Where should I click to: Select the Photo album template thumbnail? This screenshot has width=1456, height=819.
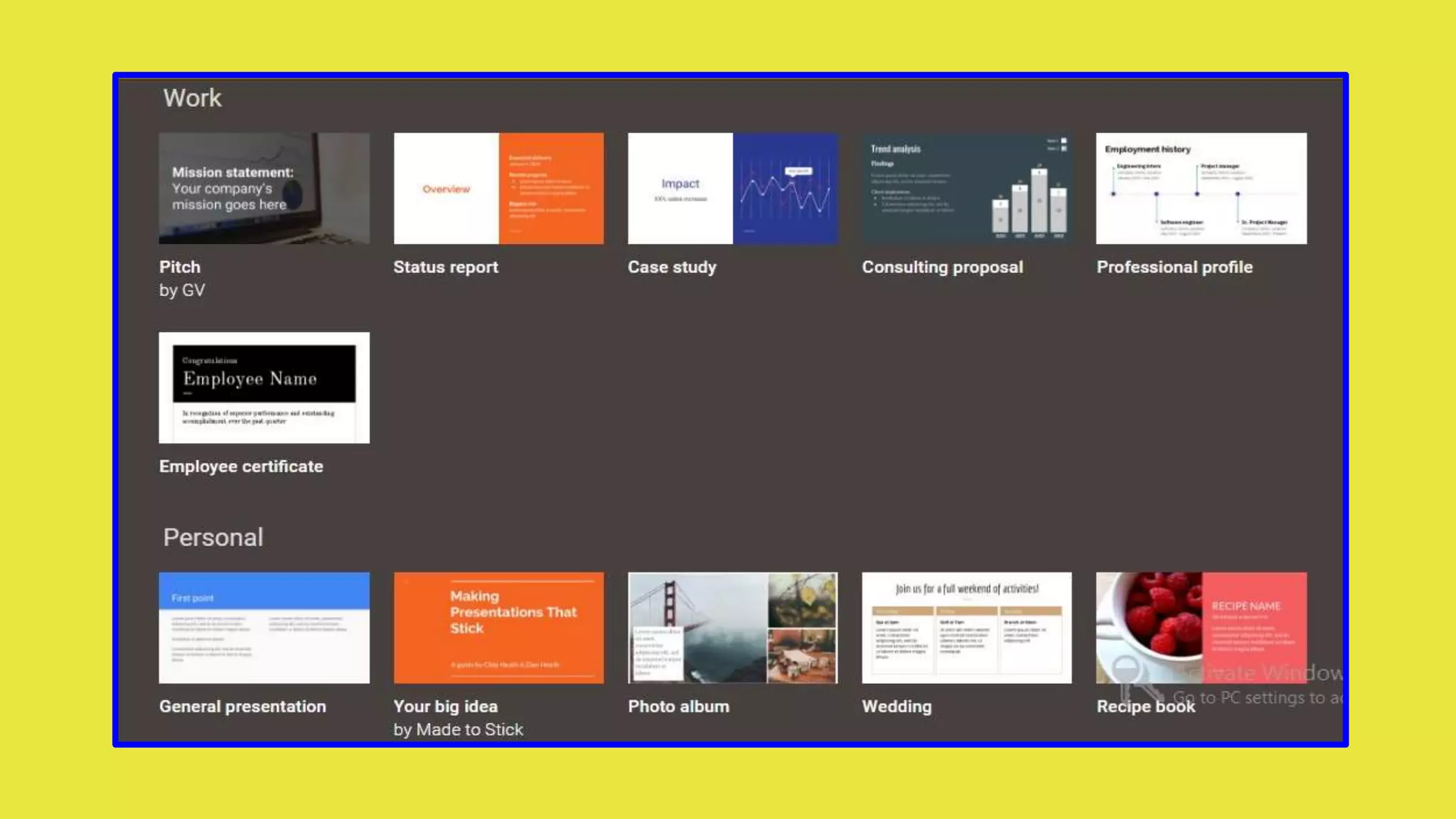point(732,628)
